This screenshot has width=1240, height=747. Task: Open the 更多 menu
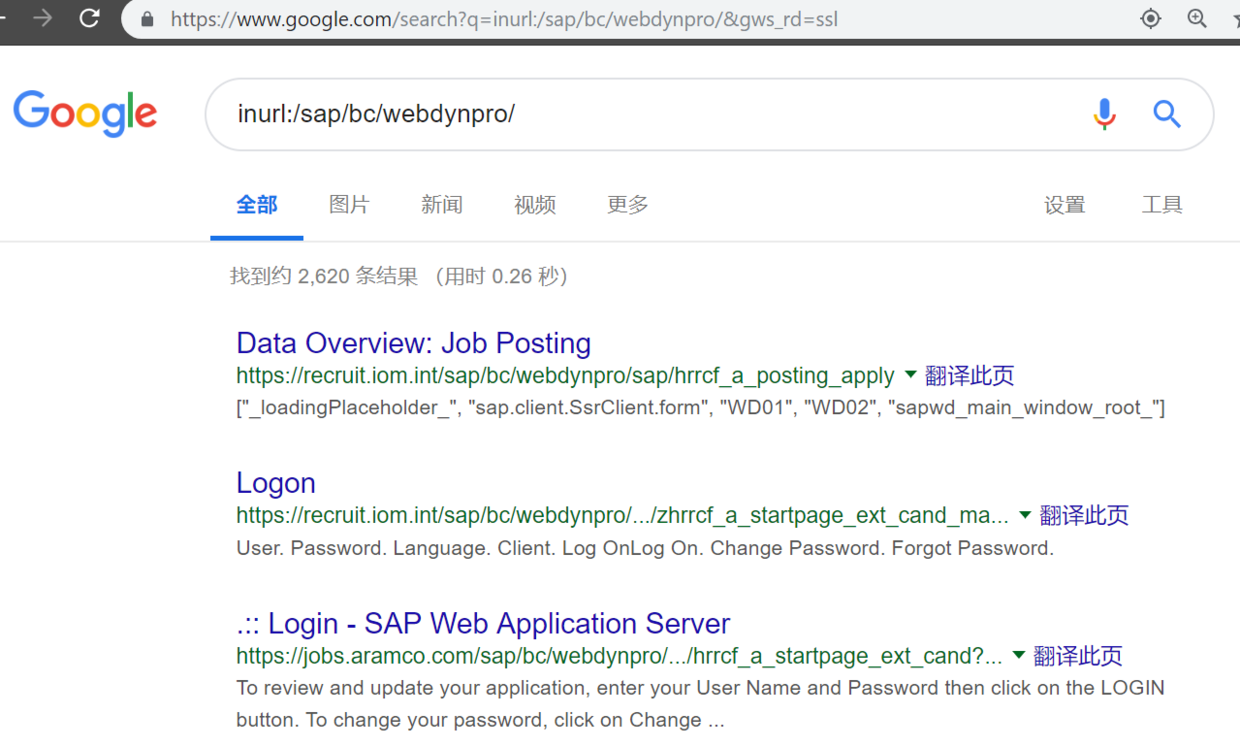[x=628, y=205]
